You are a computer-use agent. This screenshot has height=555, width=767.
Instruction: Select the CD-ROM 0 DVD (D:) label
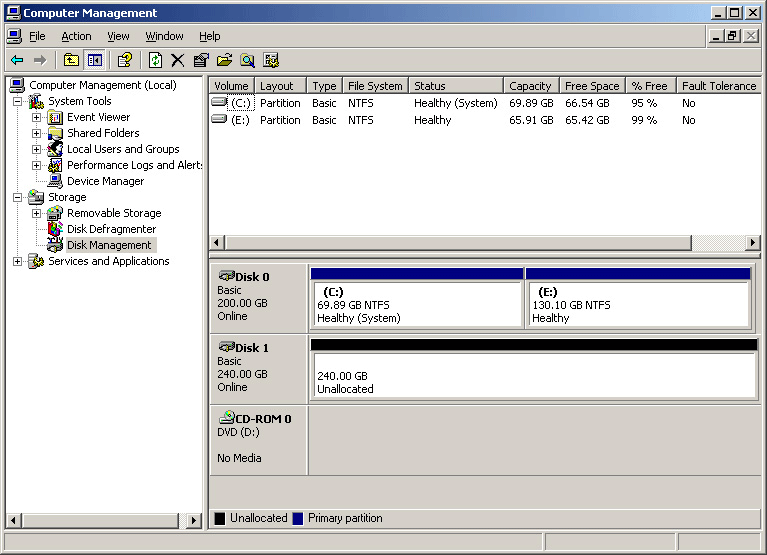pyautogui.click(x=259, y=439)
